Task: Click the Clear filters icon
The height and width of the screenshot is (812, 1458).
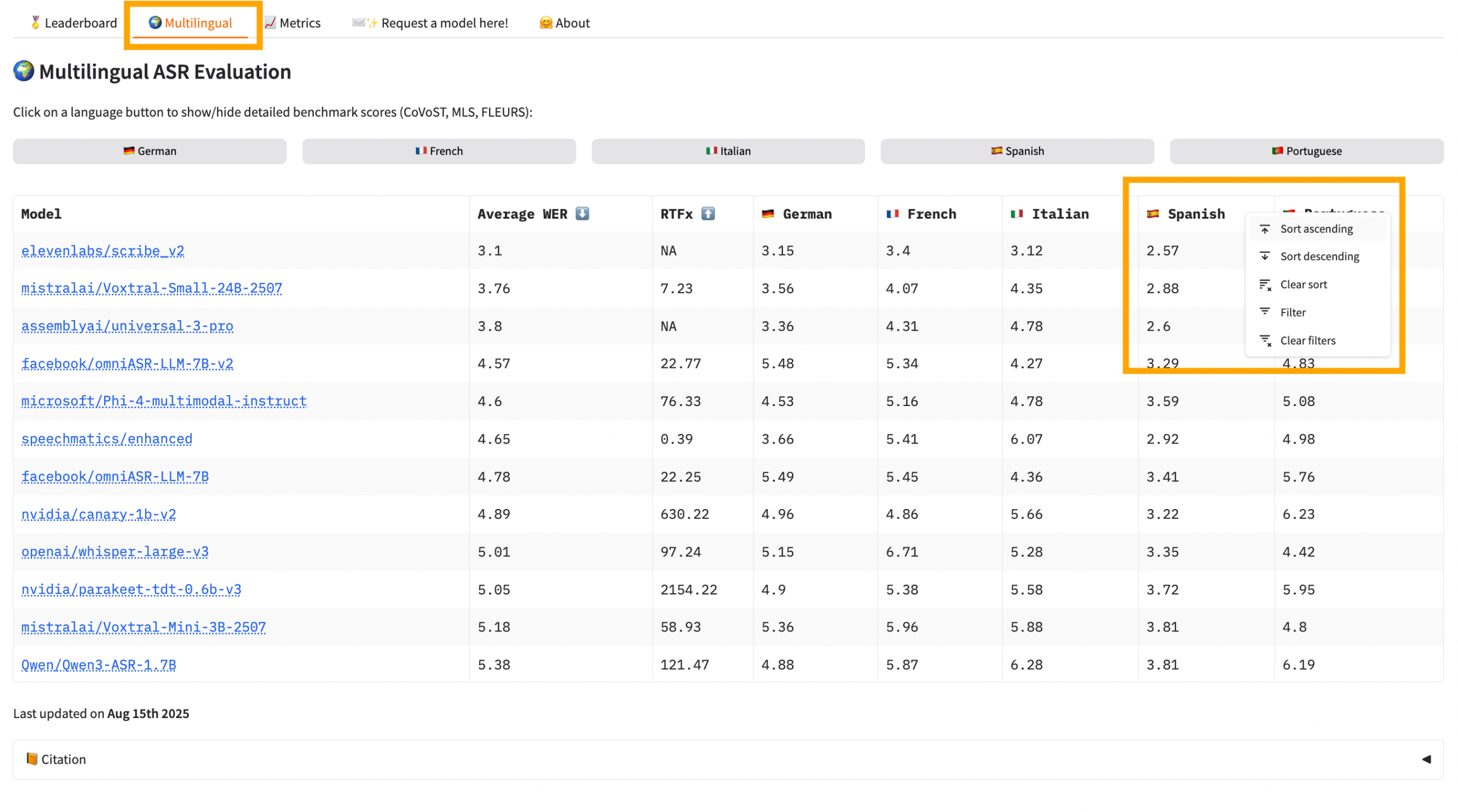Action: (1265, 341)
